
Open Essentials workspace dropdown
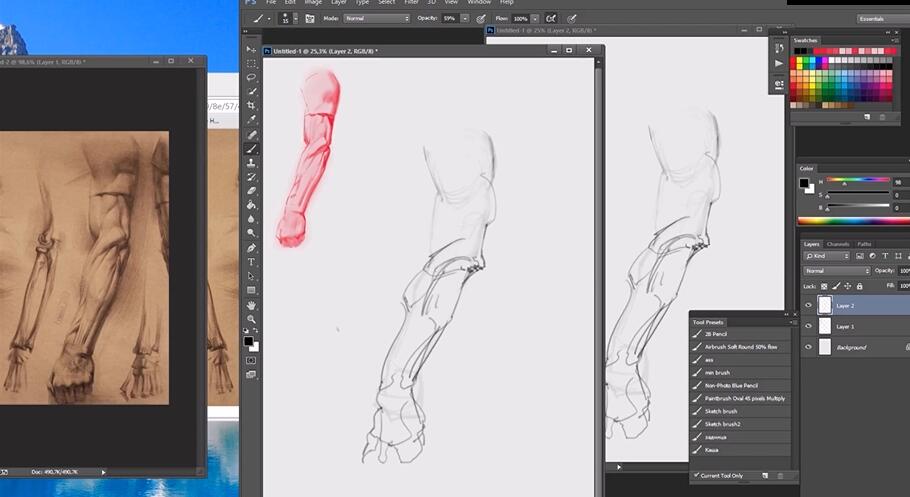[x=883, y=19]
